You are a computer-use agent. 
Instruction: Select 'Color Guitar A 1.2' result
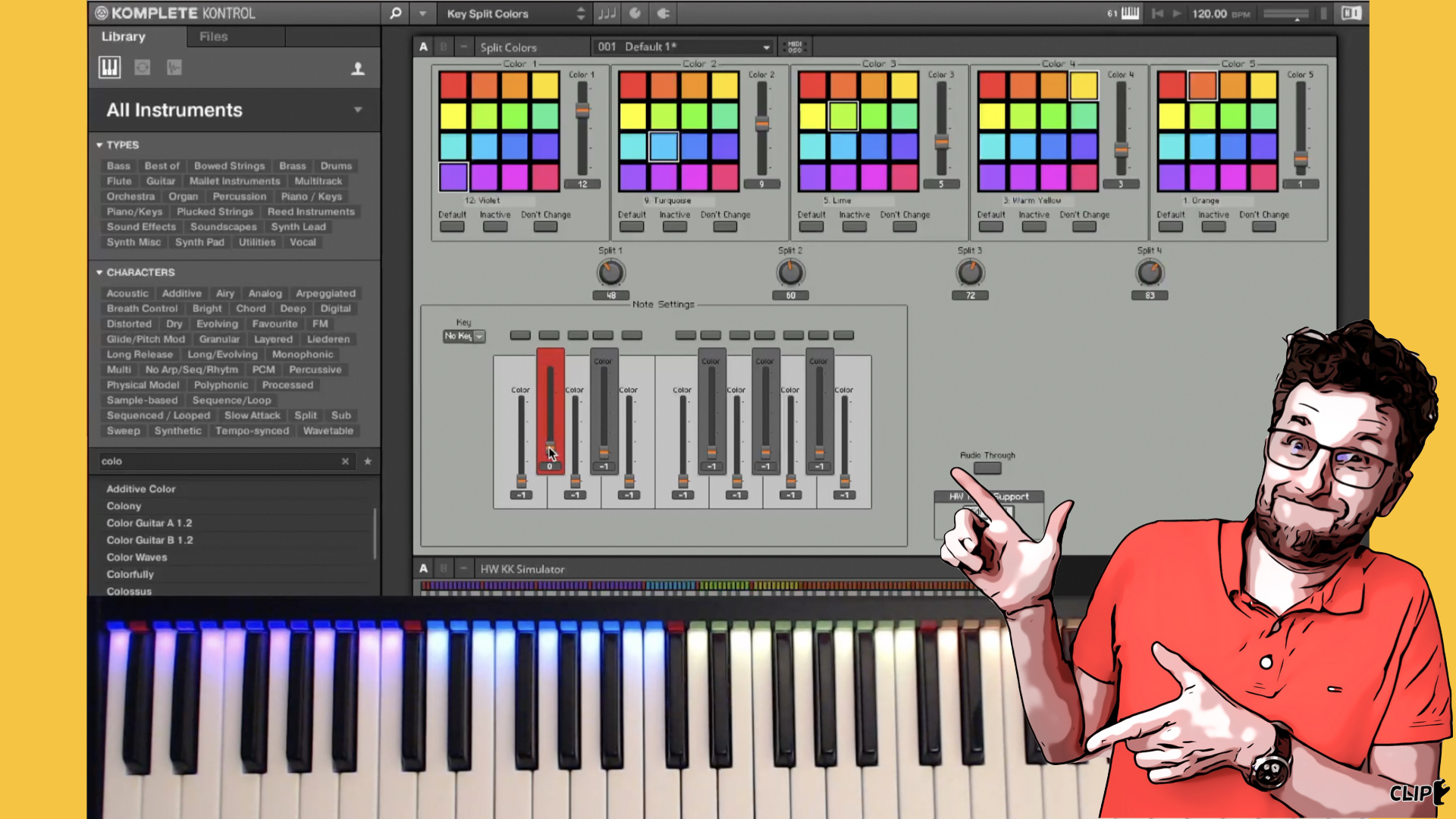[149, 523]
